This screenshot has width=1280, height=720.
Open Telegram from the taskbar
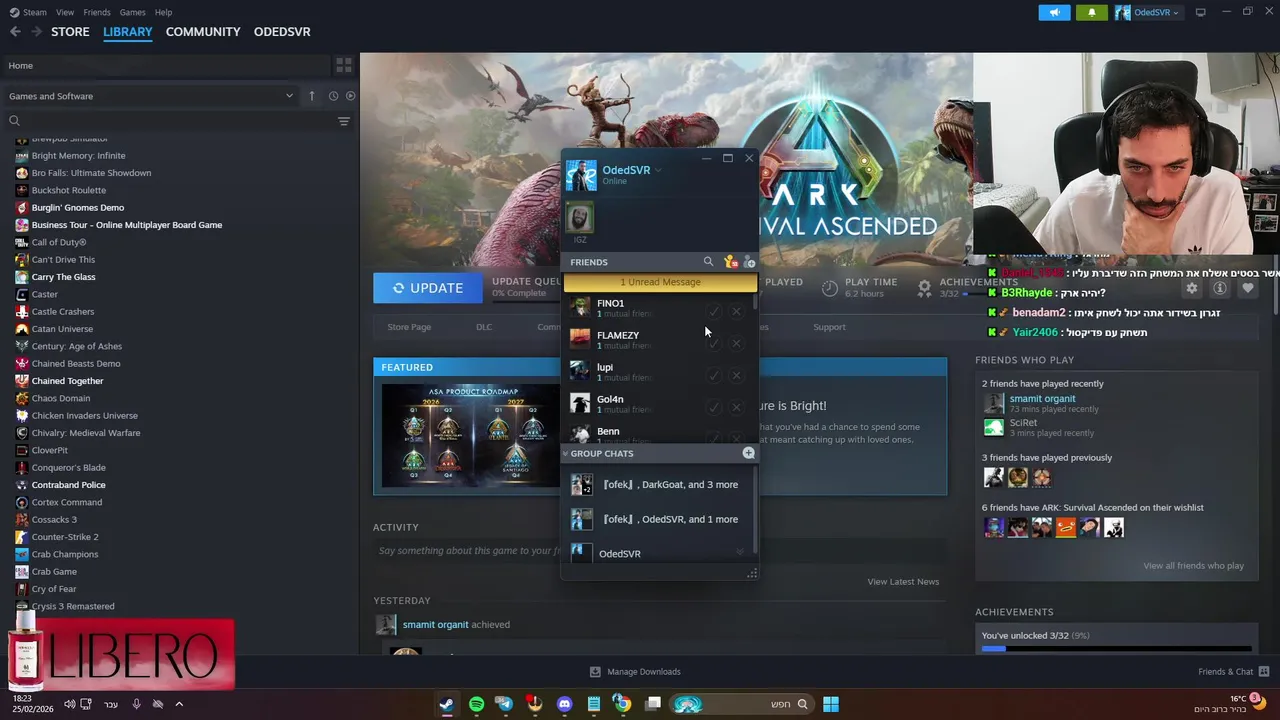(x=505, y=704)
